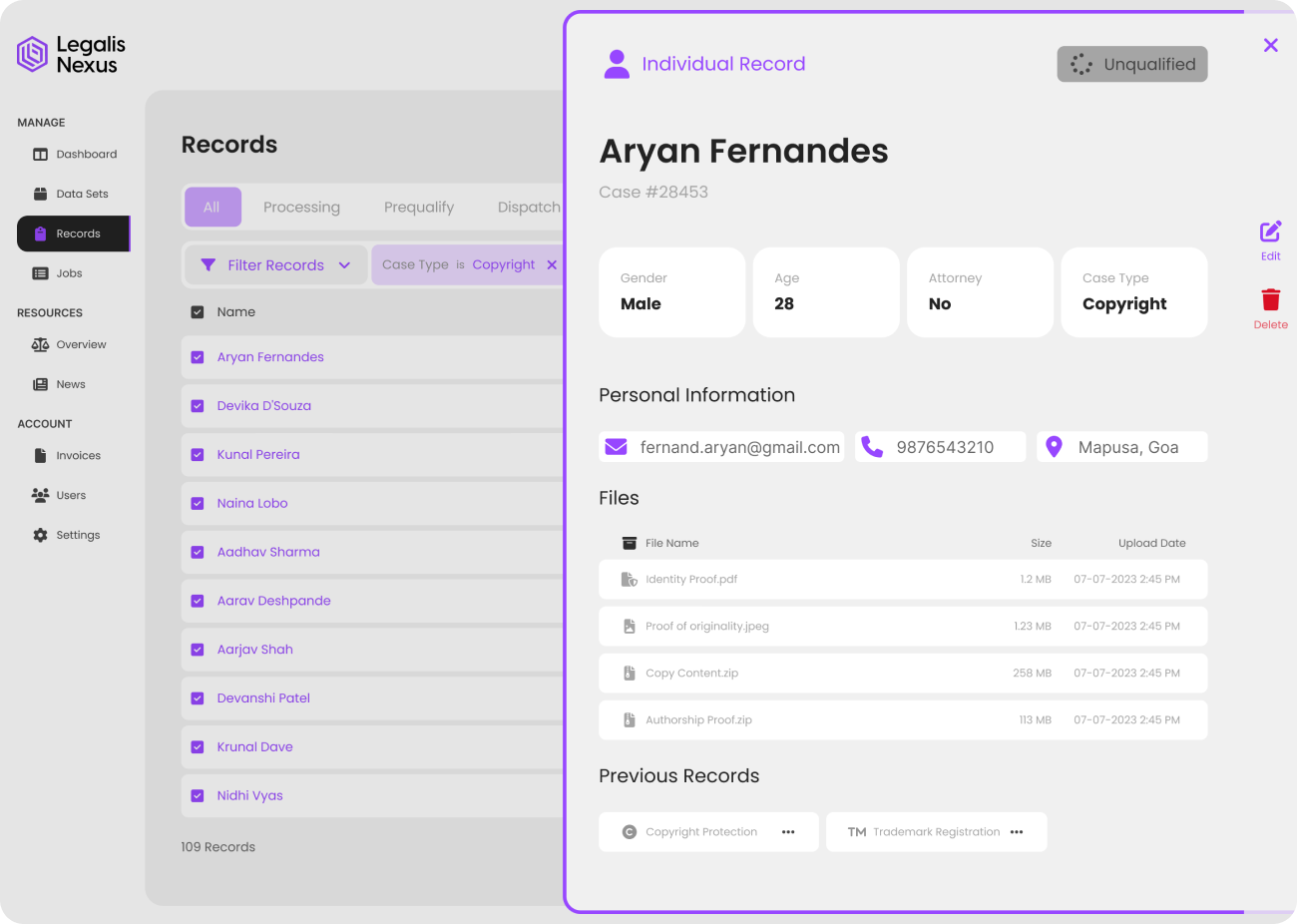Open the Authorship Proof.zip file
This screenshot has height=924, width=1297.
pyautogui.click(x=903, y=720)
